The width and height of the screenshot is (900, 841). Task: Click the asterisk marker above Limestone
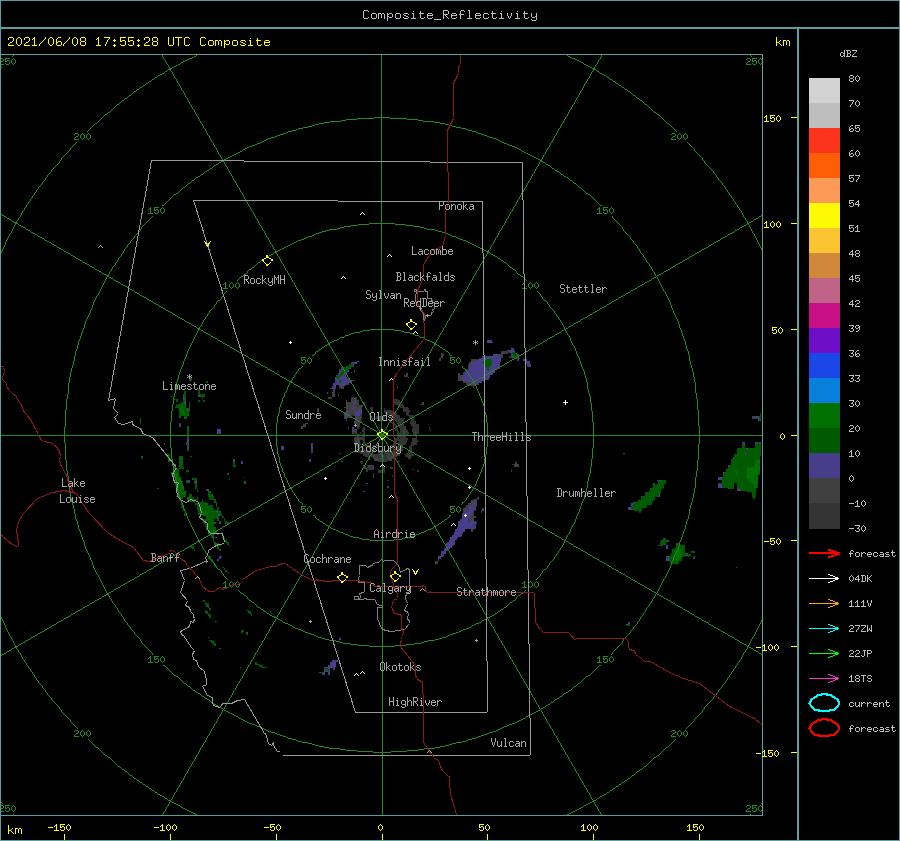coord(189,377)
